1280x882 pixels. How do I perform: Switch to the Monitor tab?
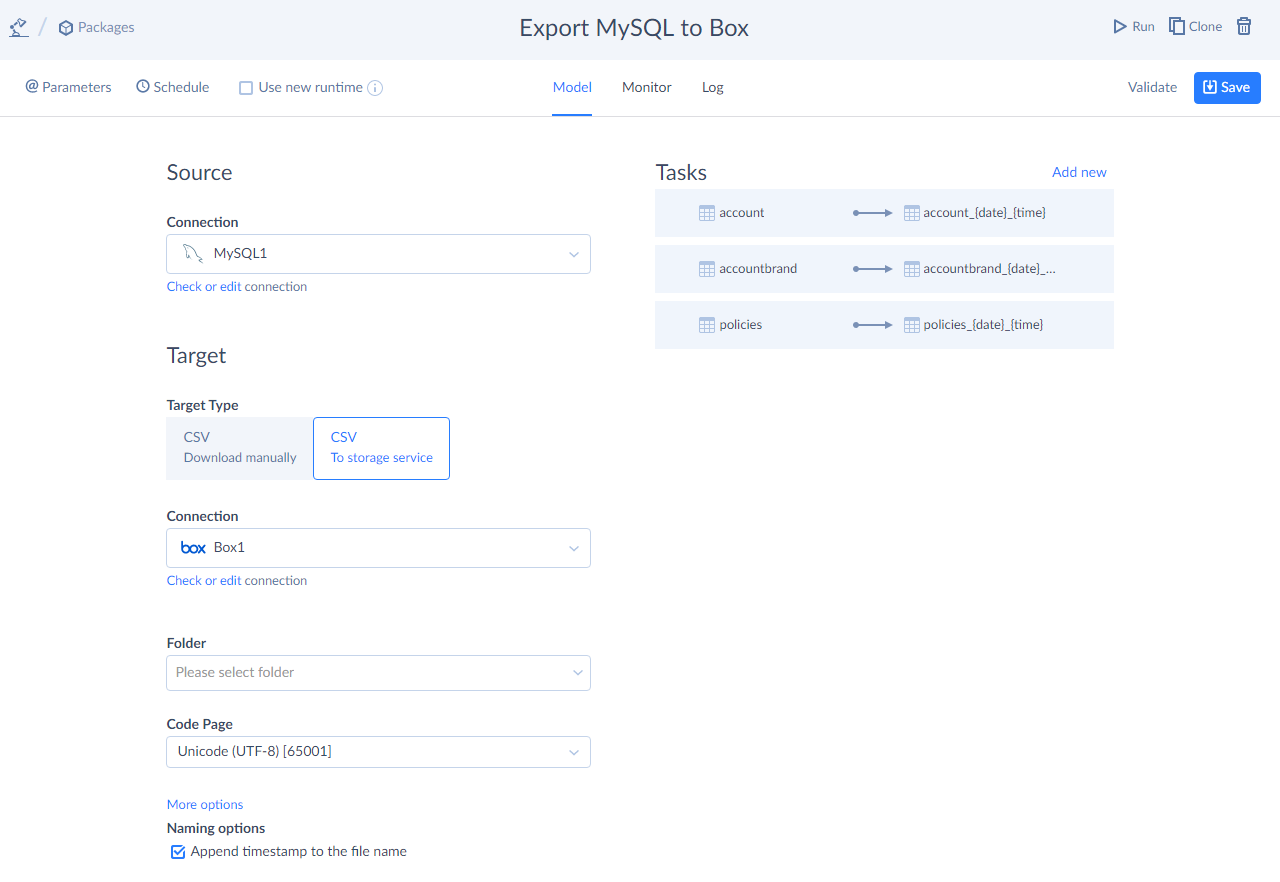[646, 88]
